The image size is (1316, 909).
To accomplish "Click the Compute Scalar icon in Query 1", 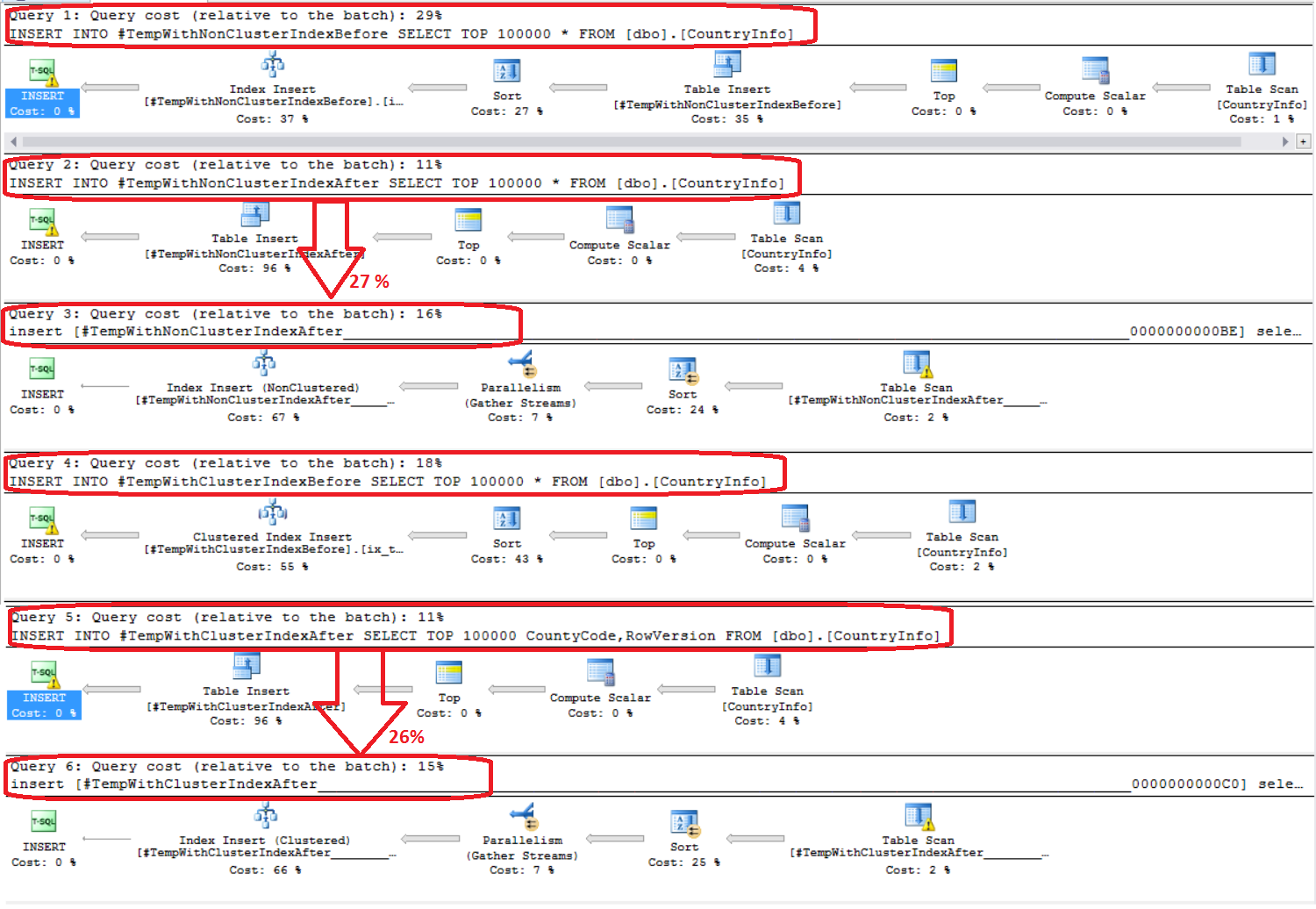I will (x=1095, y=71).
